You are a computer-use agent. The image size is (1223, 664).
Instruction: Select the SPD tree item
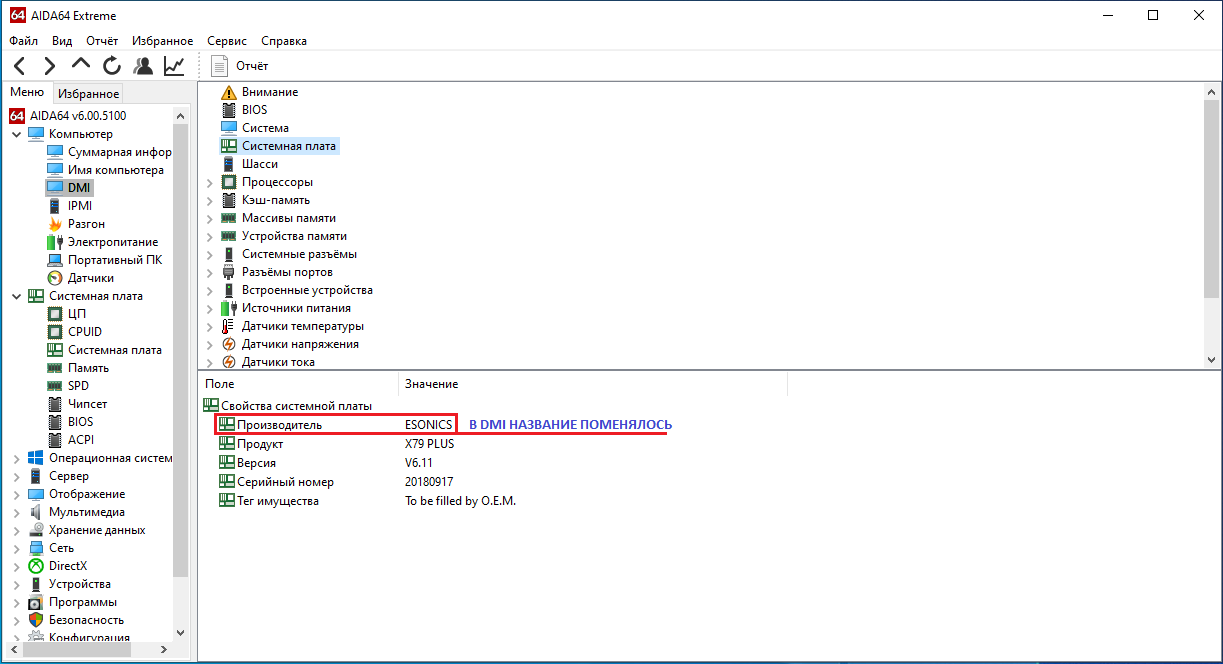[x=68, y=386]
